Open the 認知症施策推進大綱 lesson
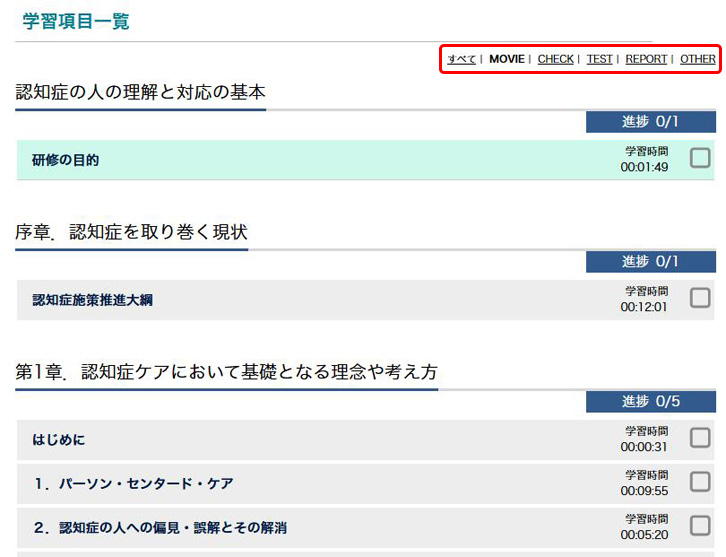 click(92, 300)
